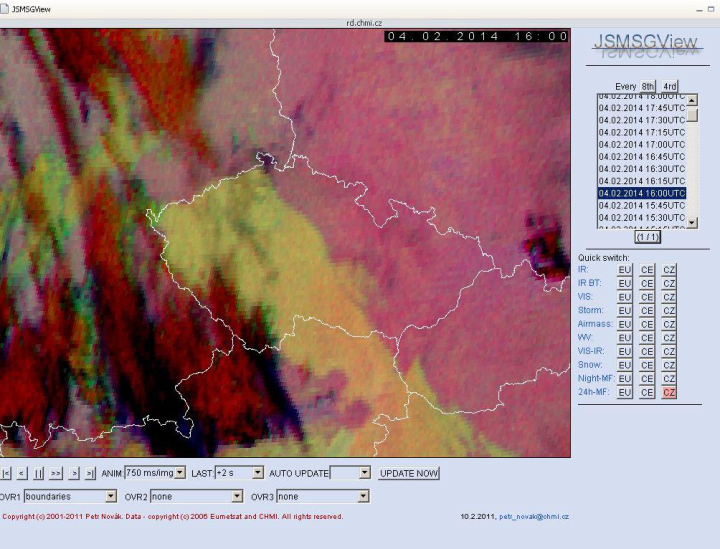The image size is (720, 549).
Task: Switch to IR EU view
Action: pos(624,270)
